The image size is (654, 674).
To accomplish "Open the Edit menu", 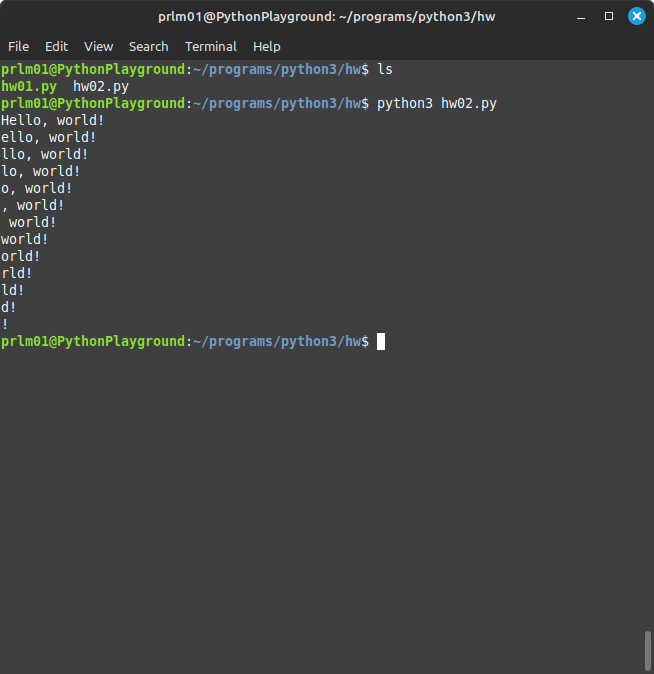I will [56, 46].
